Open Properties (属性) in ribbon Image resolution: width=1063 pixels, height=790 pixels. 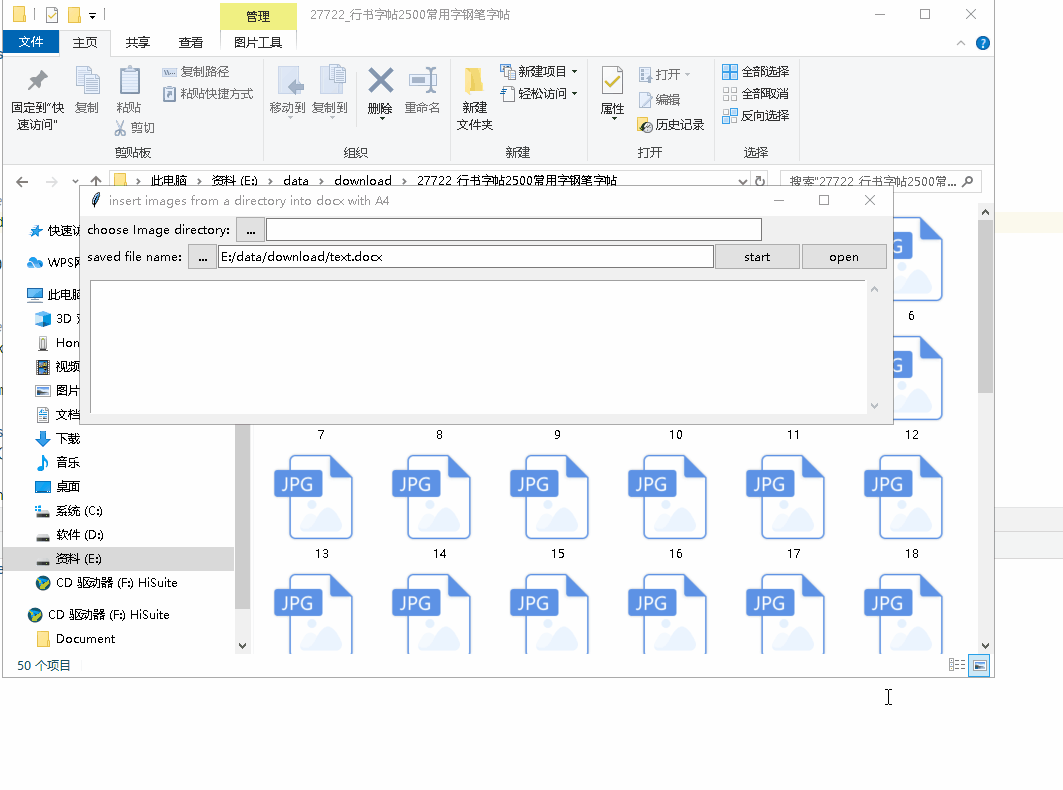point(612,92)
